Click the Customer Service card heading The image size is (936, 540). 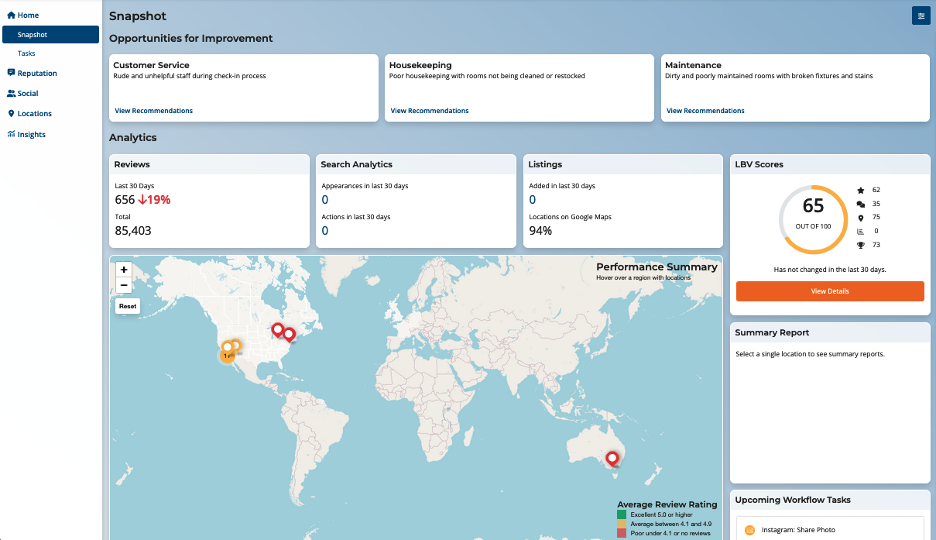(x=151, y=65)
